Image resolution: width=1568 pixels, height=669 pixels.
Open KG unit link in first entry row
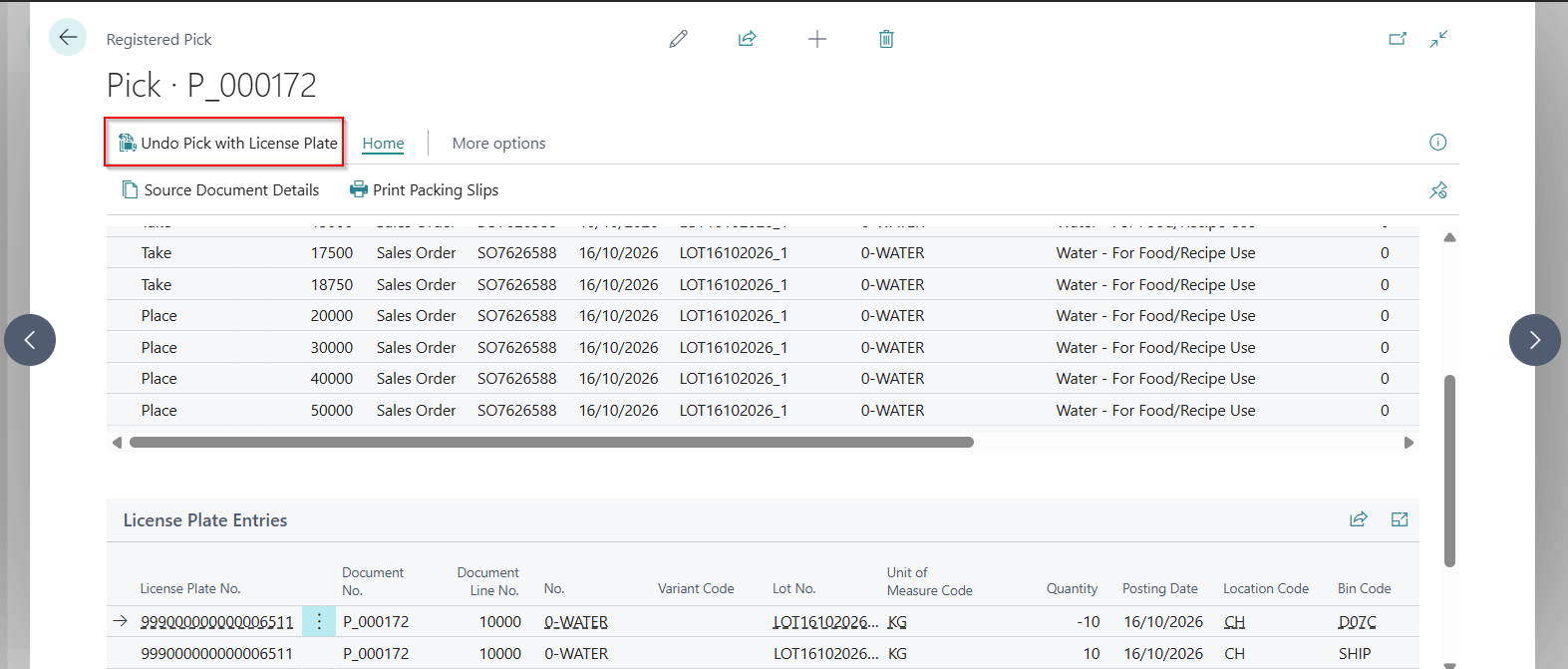click(897, 622)
